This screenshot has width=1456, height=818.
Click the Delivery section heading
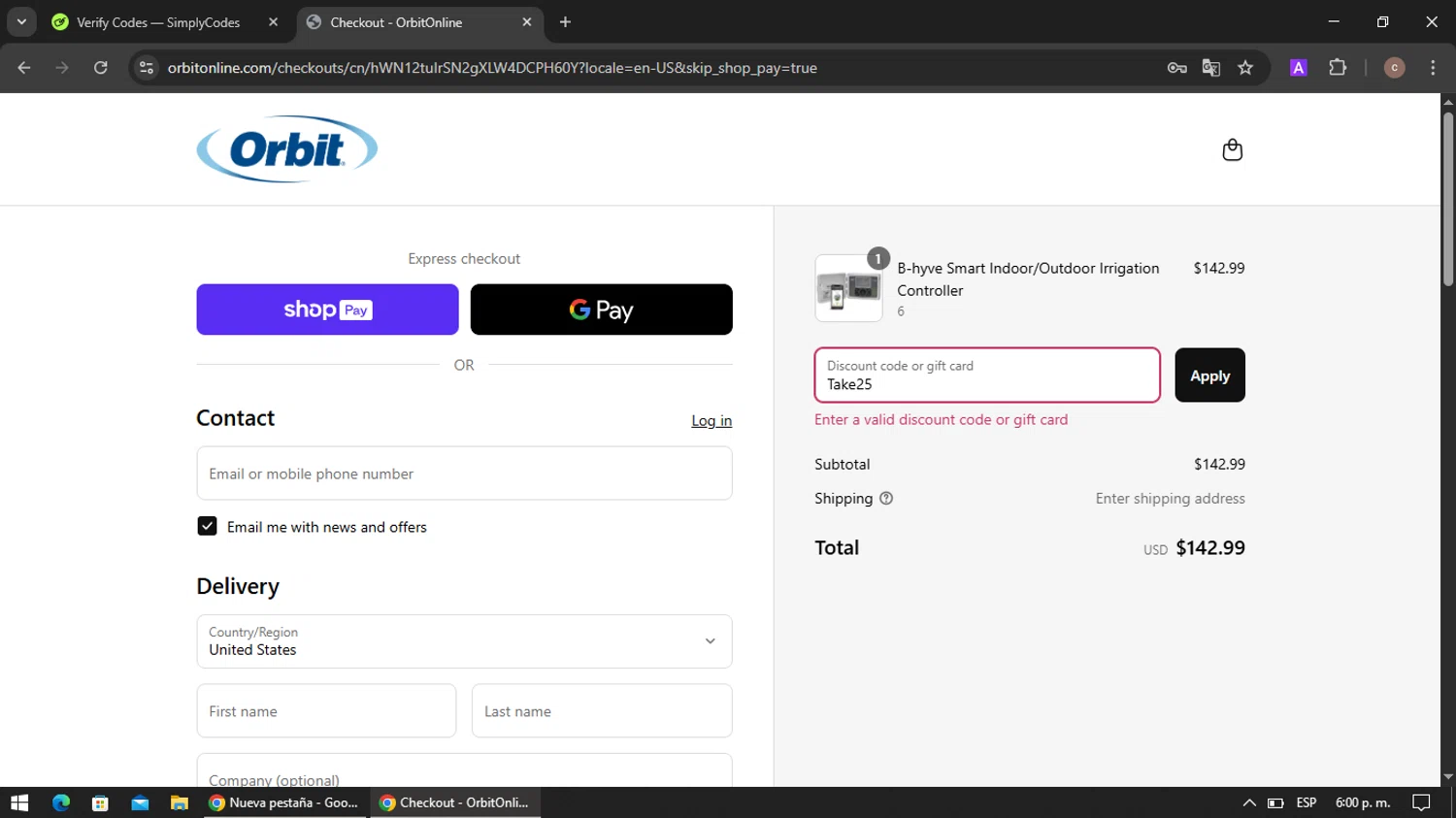tap(238, 586)
